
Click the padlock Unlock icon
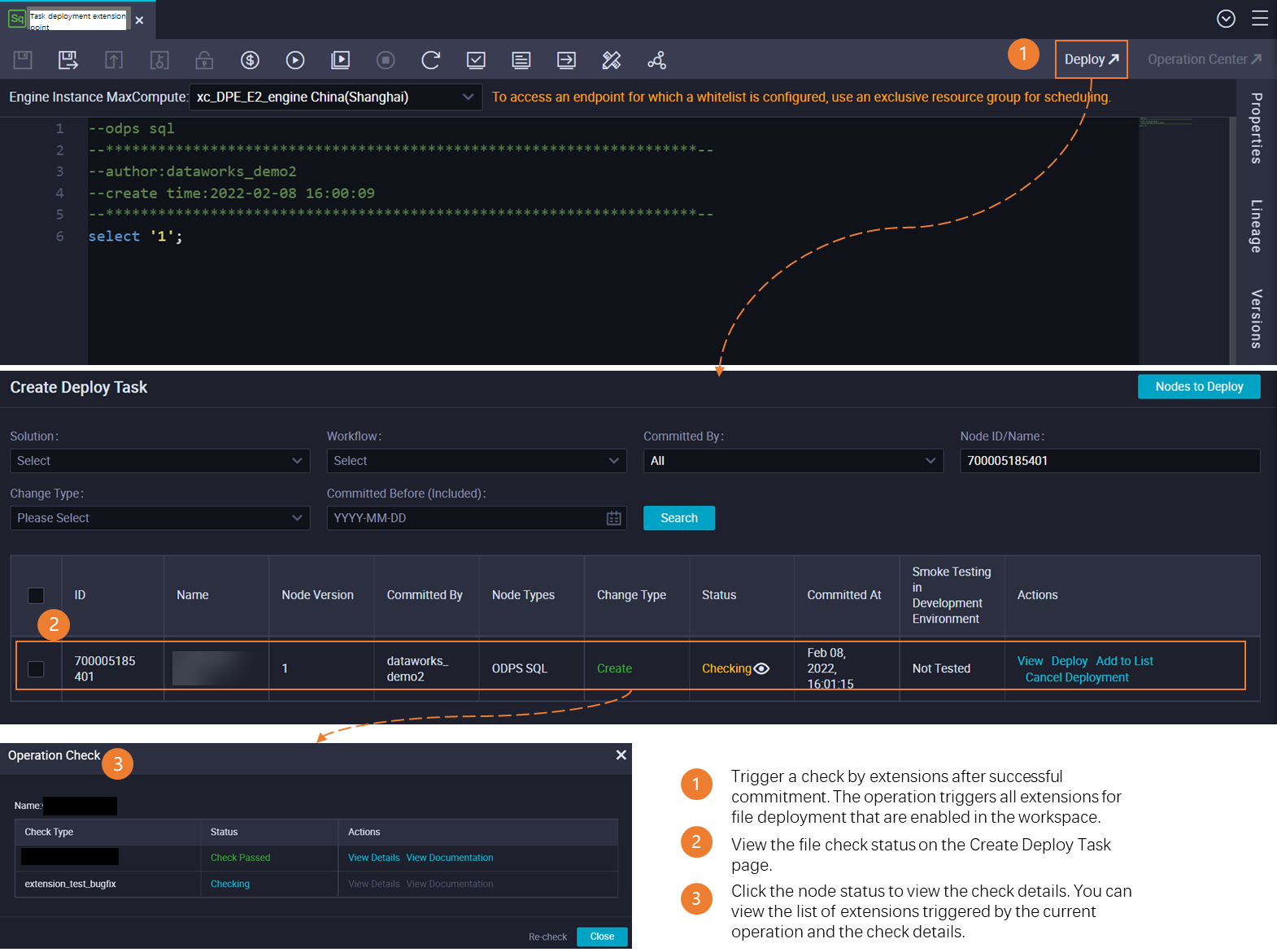point(204,59)
